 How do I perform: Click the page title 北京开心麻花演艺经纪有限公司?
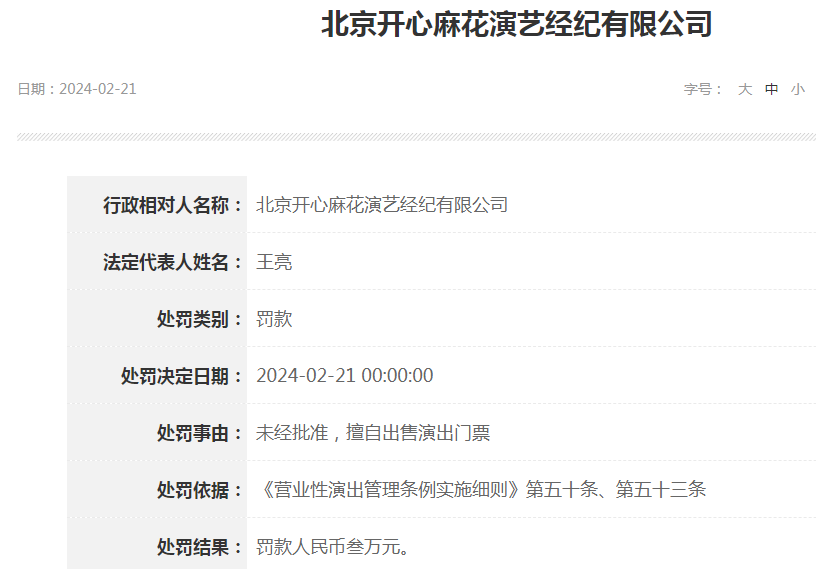point(516,24)
